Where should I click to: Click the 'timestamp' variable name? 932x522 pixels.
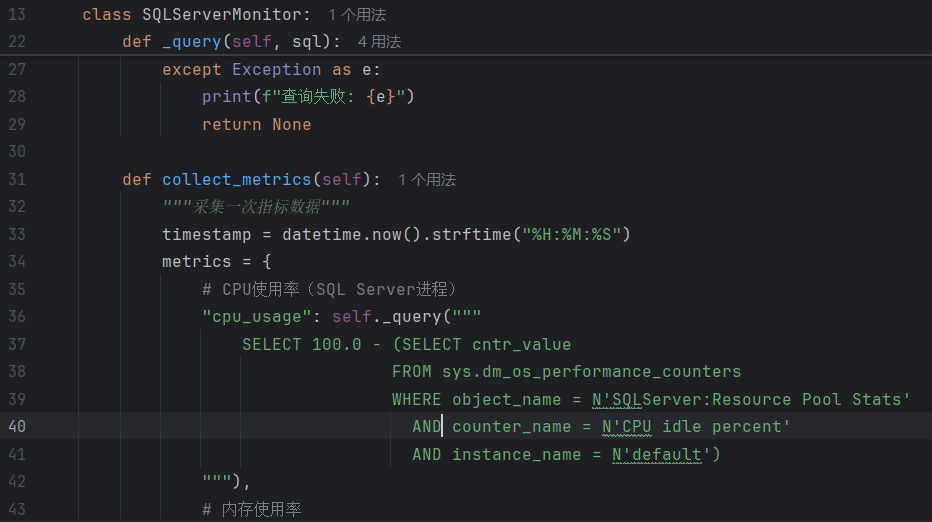pos(206,234)
